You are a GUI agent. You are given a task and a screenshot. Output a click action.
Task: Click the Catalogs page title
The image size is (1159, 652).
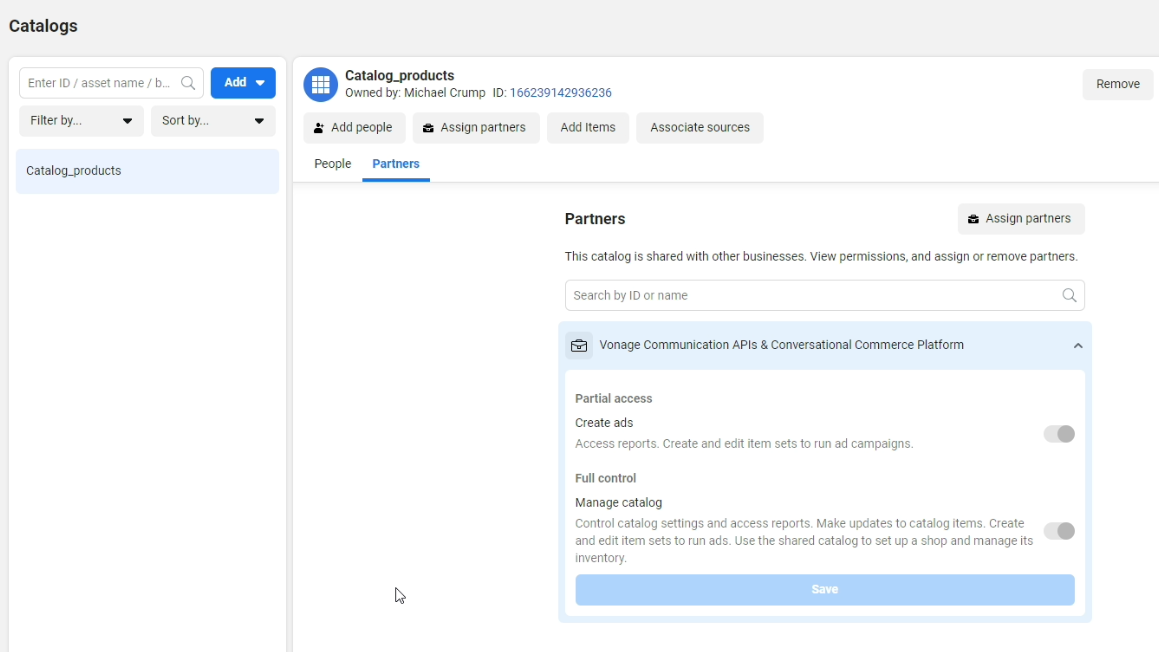click(x=43, y=26)
